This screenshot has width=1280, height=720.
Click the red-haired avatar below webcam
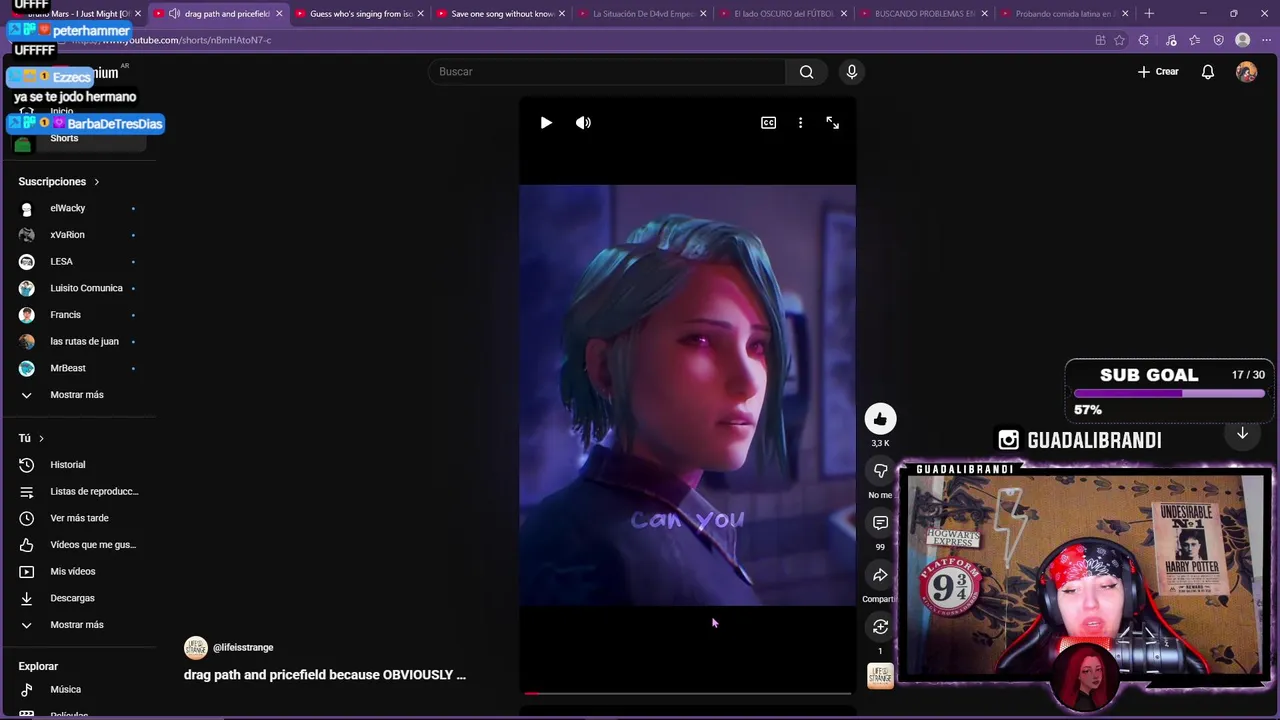coord(1085,677)
